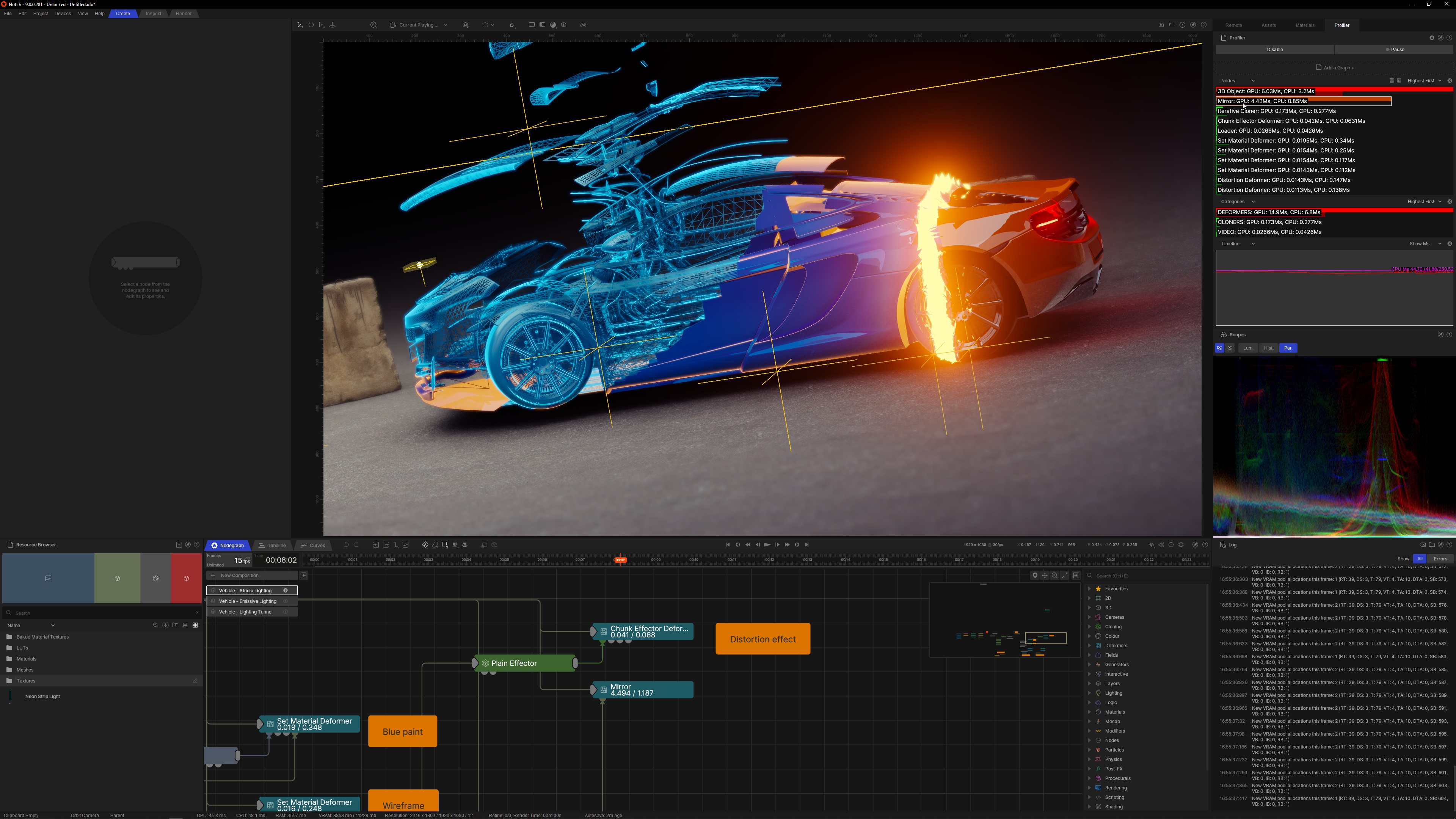This screenshot has height=819, width=1456.
Task: Expand the Deformers node category
Action: click(1089, 645)
